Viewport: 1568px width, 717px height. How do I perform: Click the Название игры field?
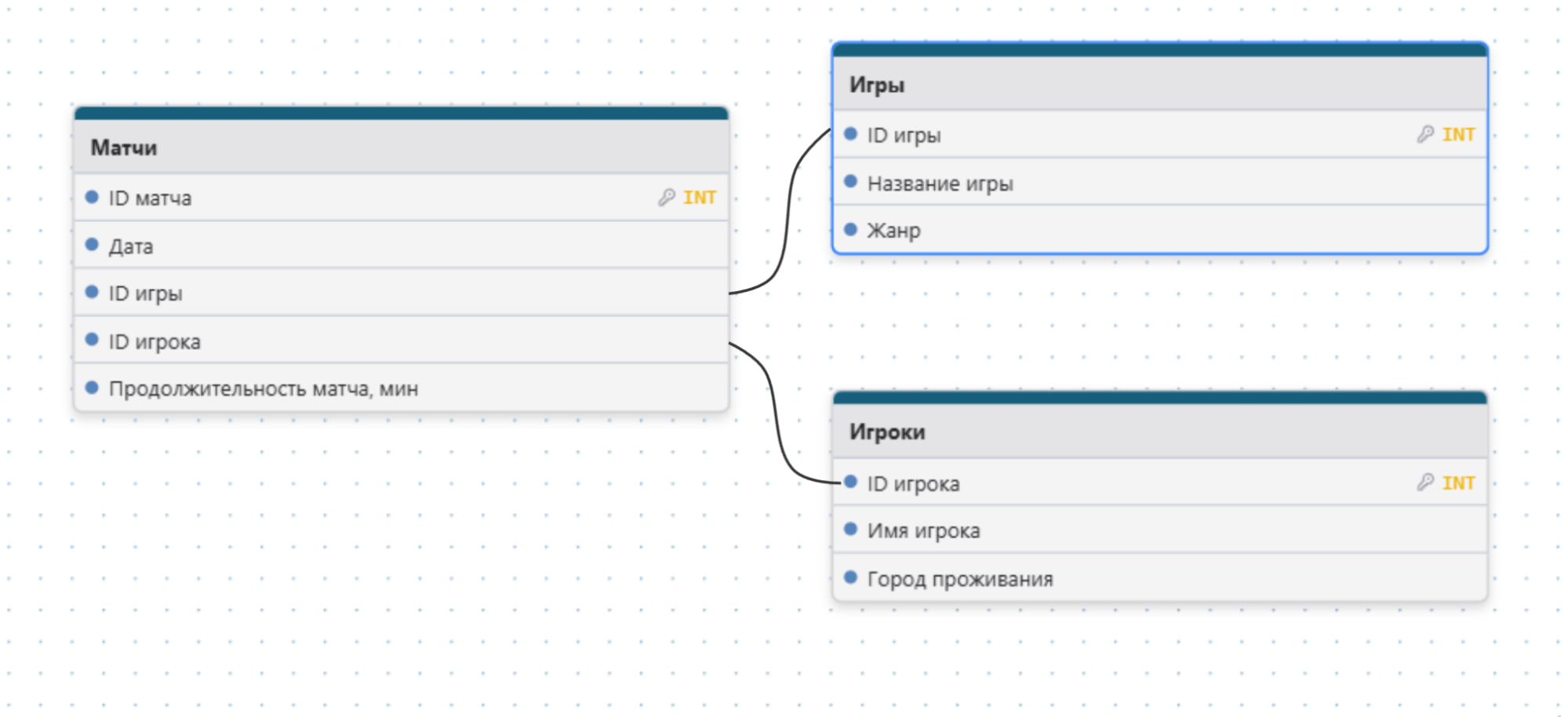(1160, 183)
